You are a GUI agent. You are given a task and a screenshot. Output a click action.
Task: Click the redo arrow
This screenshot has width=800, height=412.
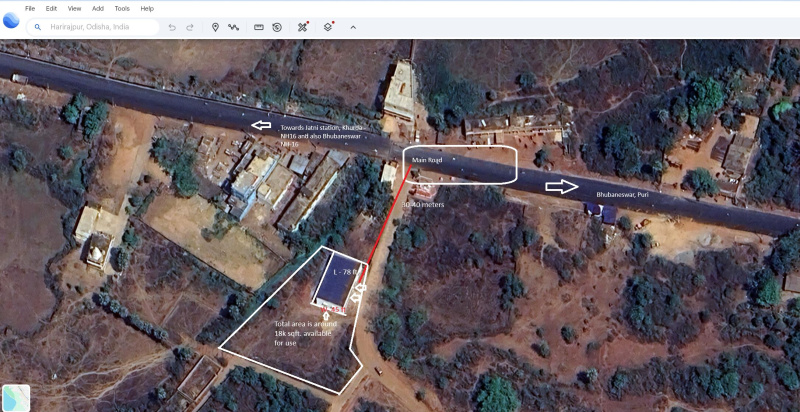189,27
